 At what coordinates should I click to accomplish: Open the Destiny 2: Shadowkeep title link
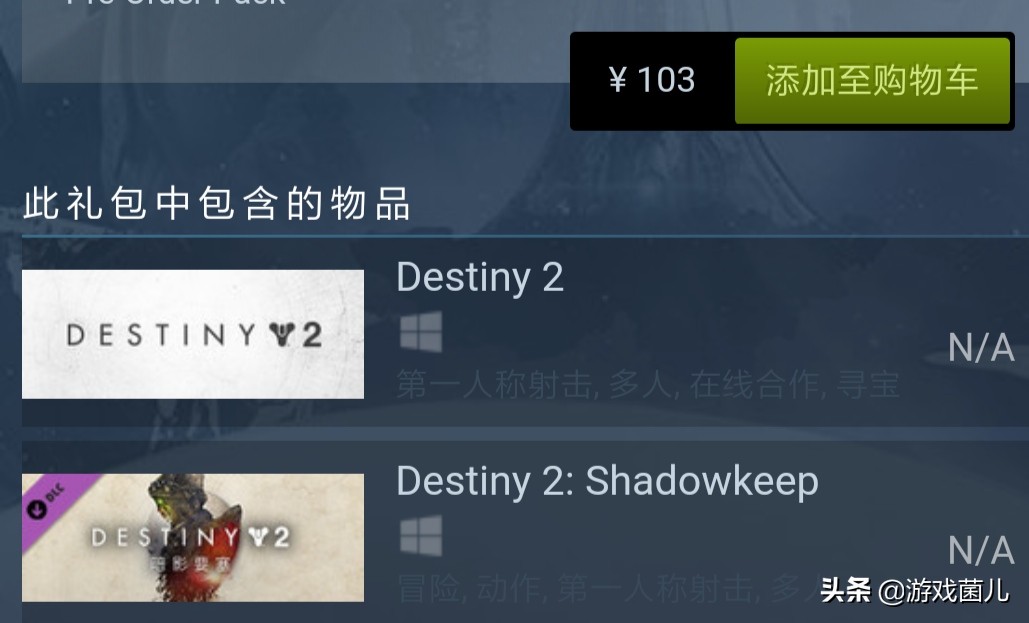coord(608,481)
